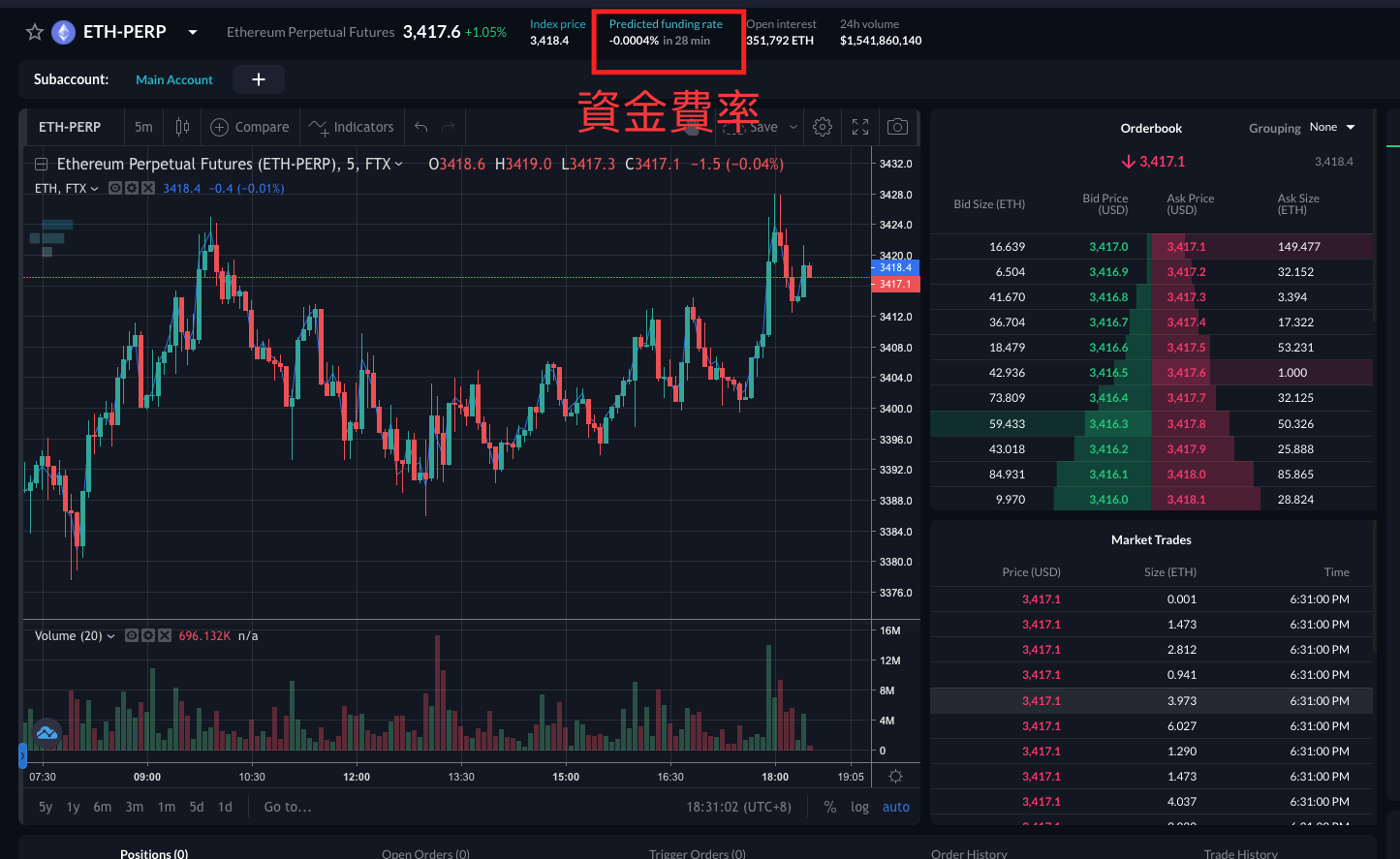Expand the Volume (20) legend chevron
The height and width of the screenshot is (859, 1400).
pyautogui.click(x=110, y=635)
